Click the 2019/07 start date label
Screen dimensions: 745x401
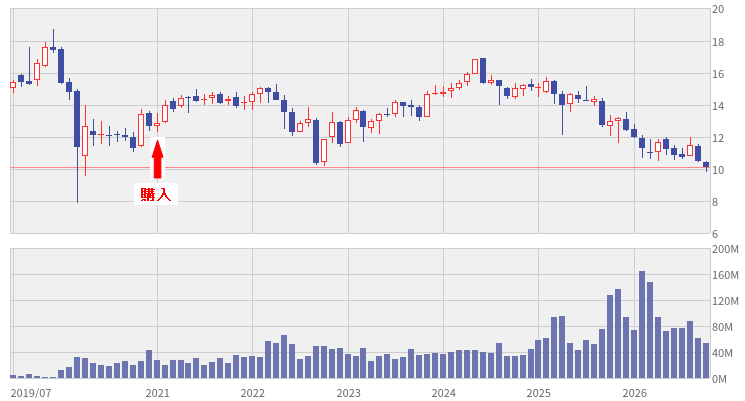point(30,393)
